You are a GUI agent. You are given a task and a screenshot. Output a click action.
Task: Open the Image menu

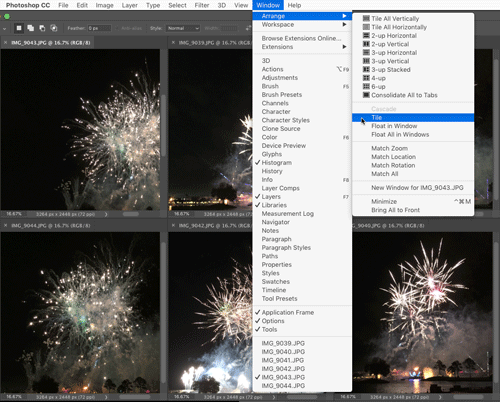click(105, 5)
